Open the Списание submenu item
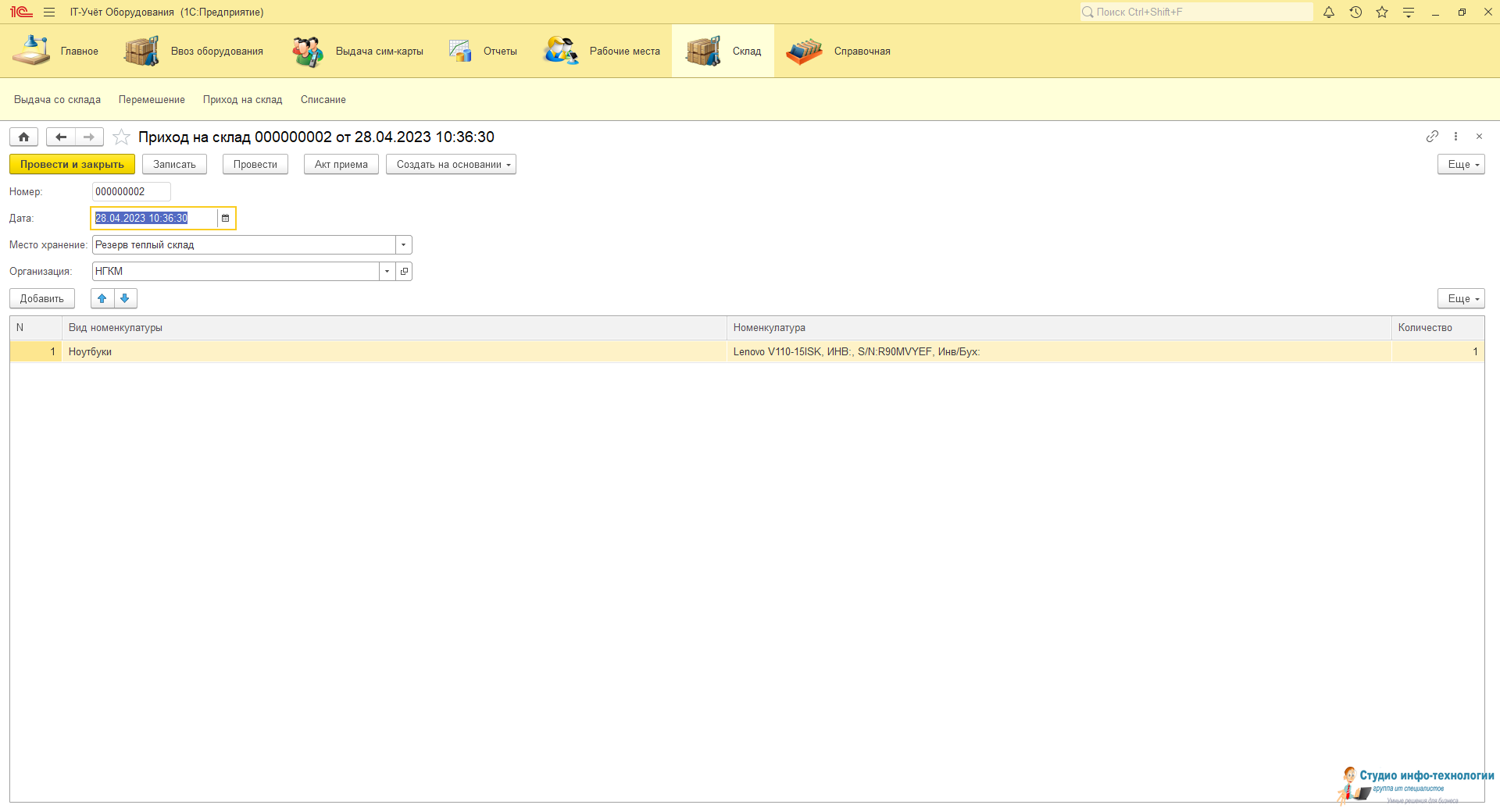The width and height of the screenshot is (1500, 812). 323,100
